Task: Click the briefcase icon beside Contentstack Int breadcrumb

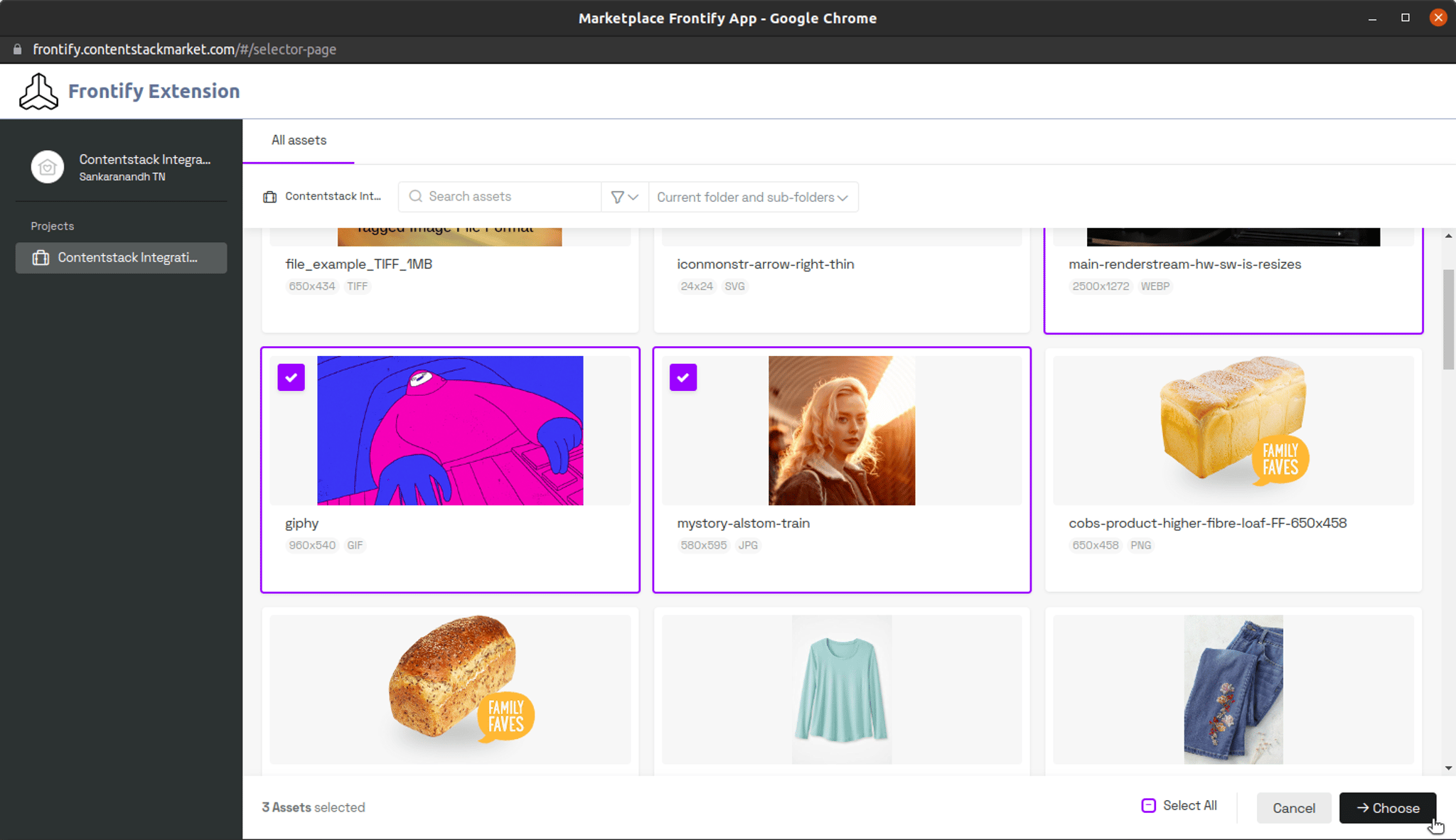Action: click(270, 197)
